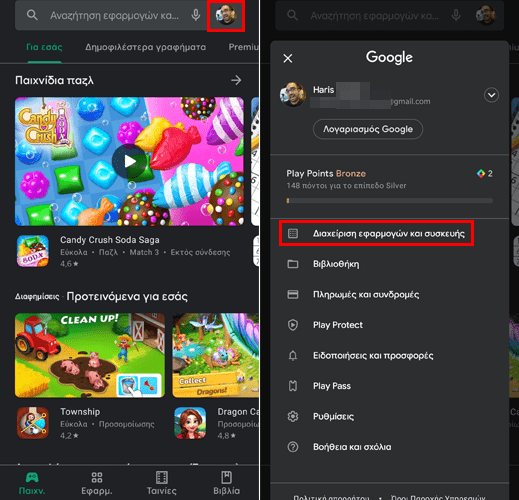Image resolution: width=519 pixels, height=500 pixels.
Task: Expand the account switcher chevron
Action: (x=491, y=95)
